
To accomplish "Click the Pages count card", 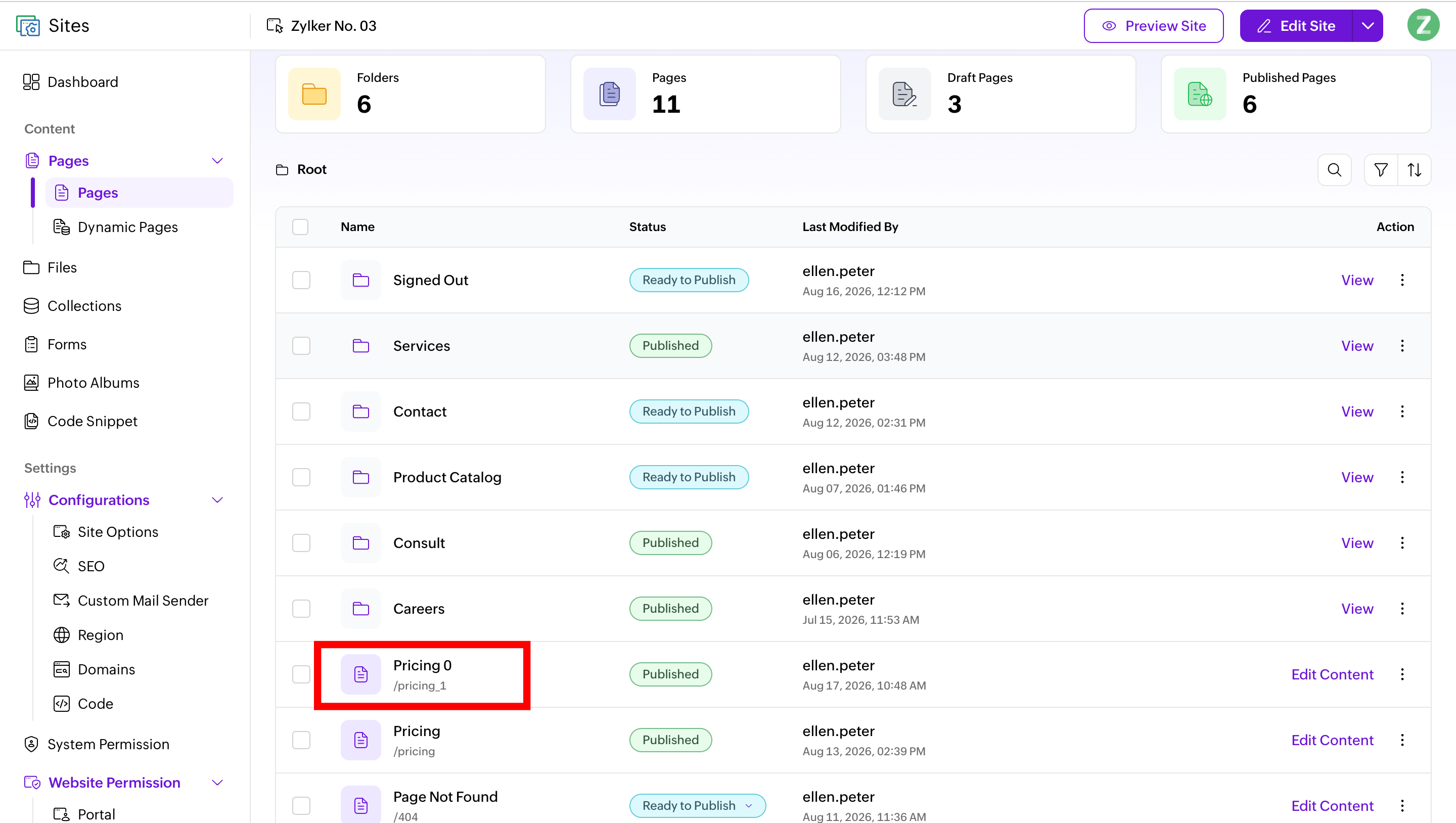I will click(705, 94).
